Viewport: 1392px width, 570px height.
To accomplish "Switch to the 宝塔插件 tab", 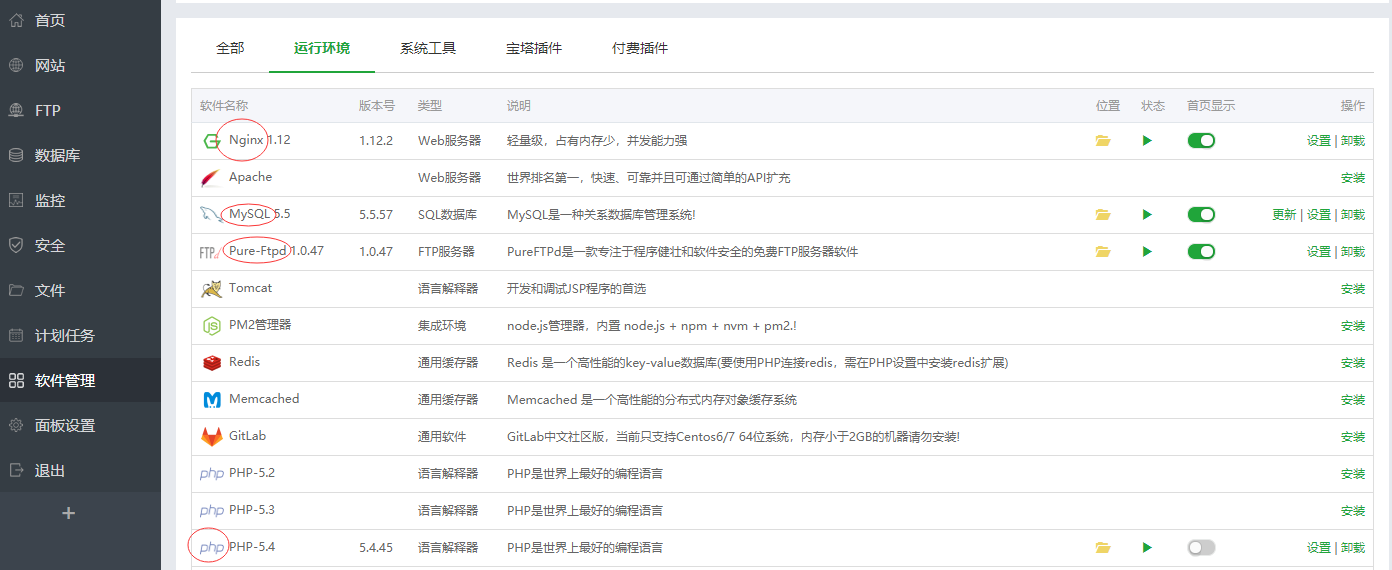I will coord(534,48).
